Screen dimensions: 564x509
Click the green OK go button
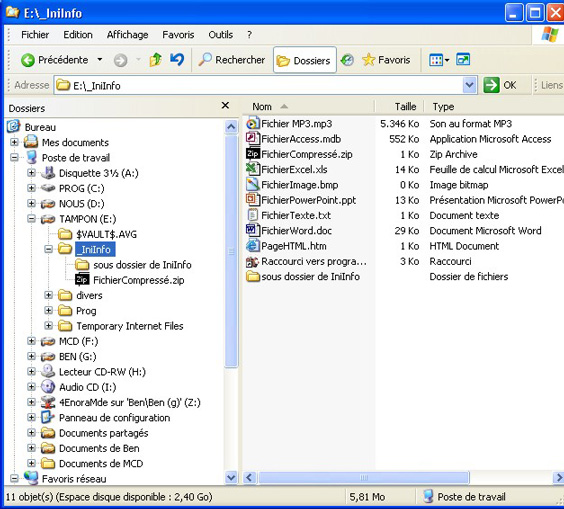pos(500,85)
